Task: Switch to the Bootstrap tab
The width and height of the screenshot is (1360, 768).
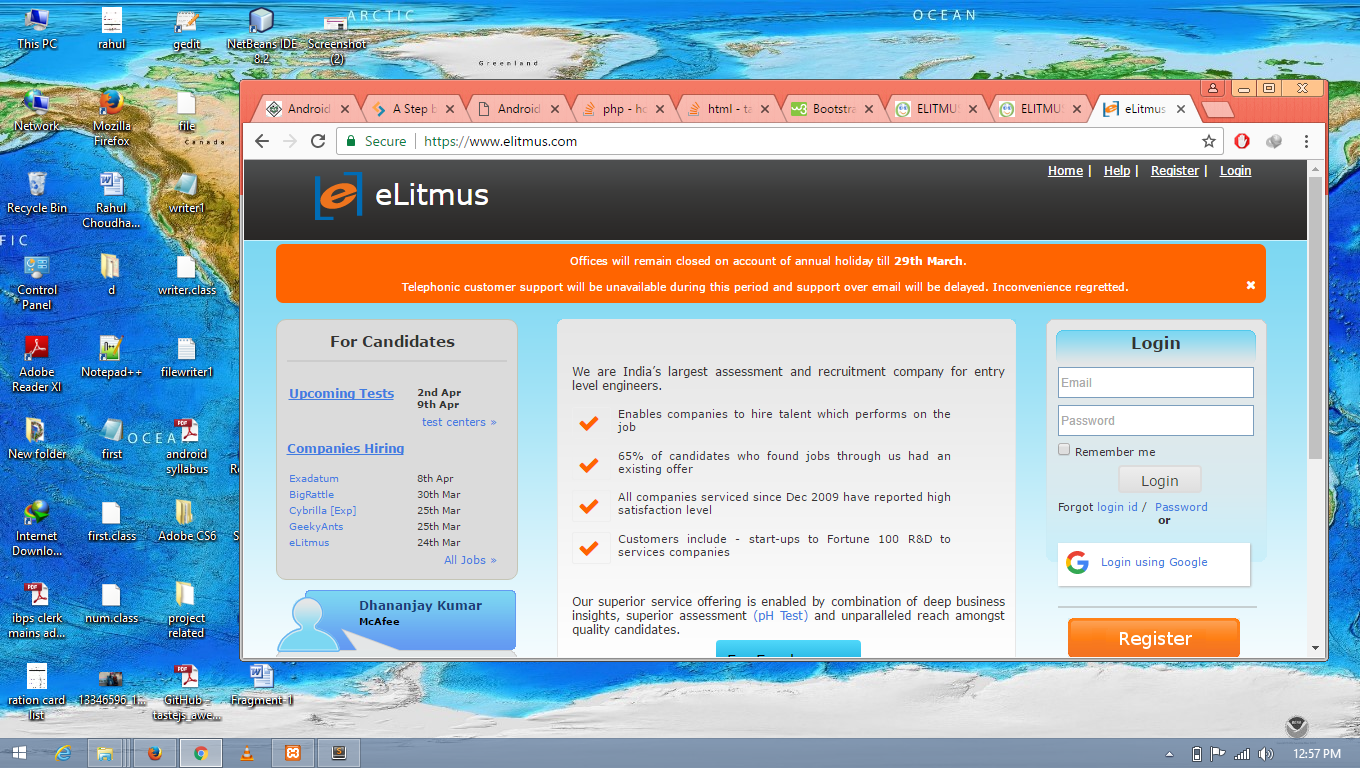Action: click(825, 109)
